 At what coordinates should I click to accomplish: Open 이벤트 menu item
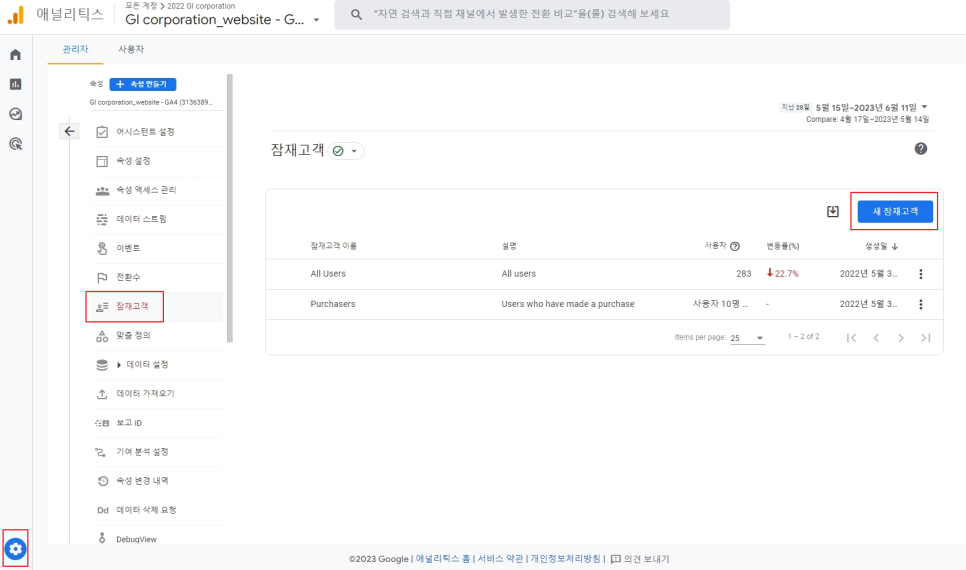coord(157,248)
